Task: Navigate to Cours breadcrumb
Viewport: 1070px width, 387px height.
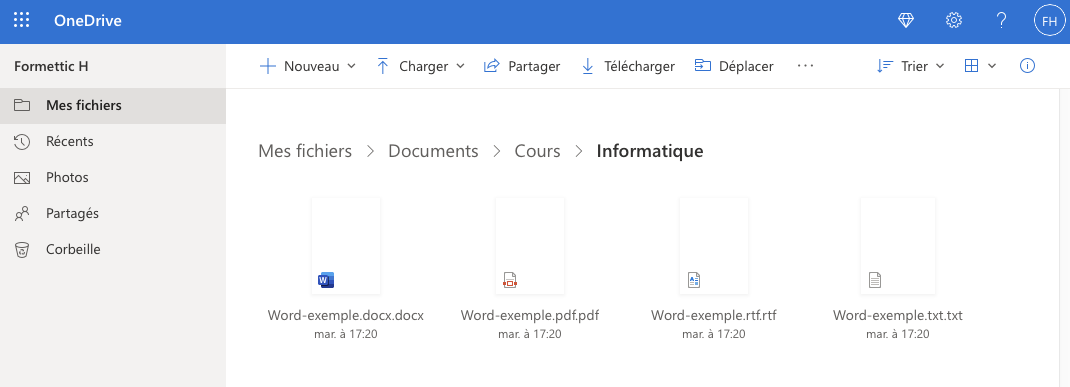Action: [538, 151]
